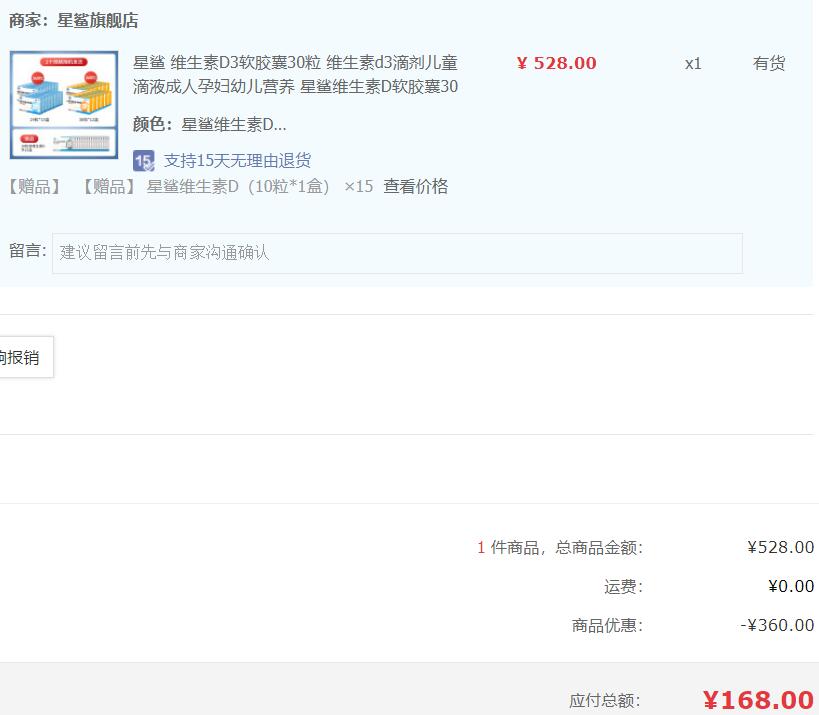The image size is (819, 715).
Task: Click the 运费: label
Action: point(623,587)
